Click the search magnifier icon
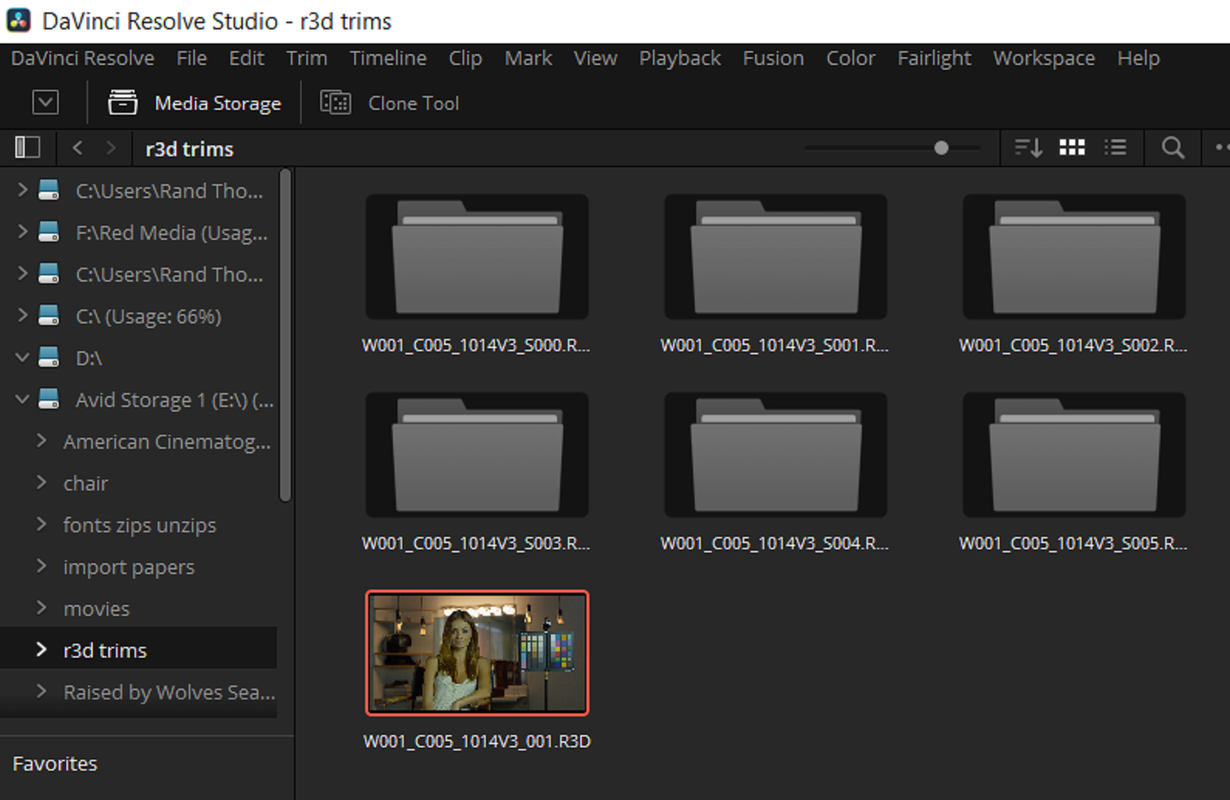This screenshot has height=800, width=1230. pyautogui.click(x=1172, y=148)
